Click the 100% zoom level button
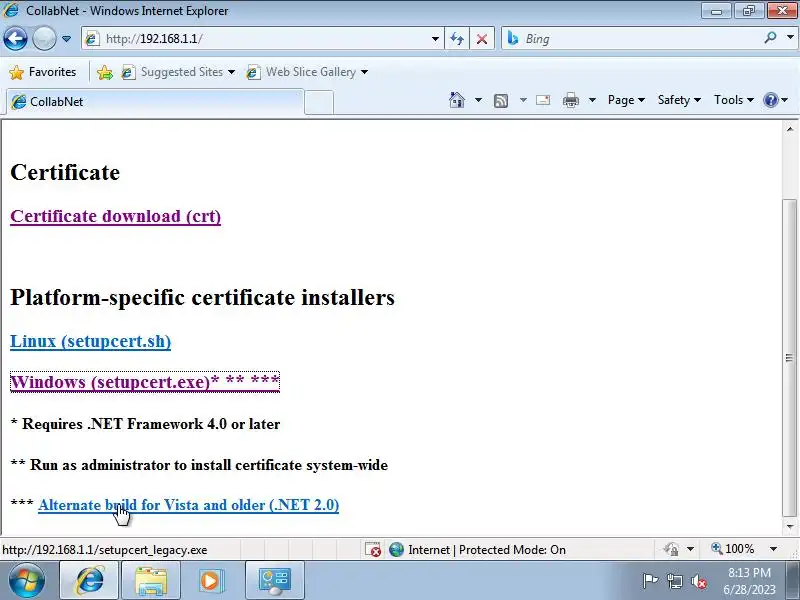This screenshot has width=800, height=600. [733, 549]
